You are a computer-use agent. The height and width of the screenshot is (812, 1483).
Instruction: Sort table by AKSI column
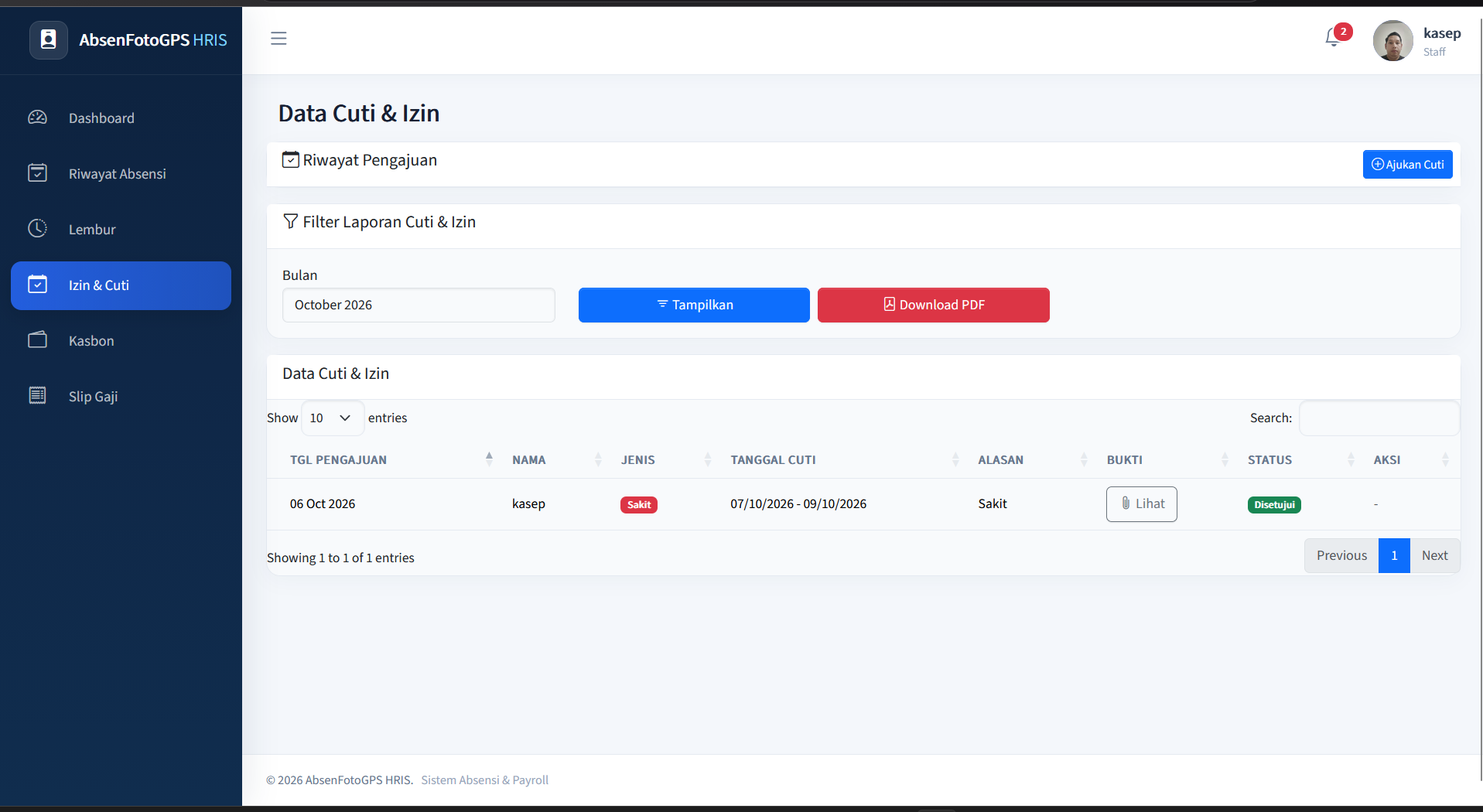(1413, 460)
